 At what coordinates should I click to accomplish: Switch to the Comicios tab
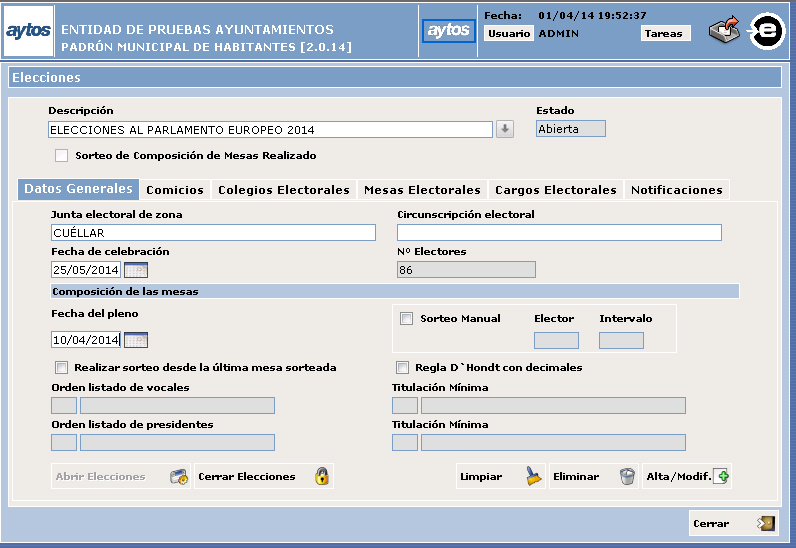pos(175,190)
